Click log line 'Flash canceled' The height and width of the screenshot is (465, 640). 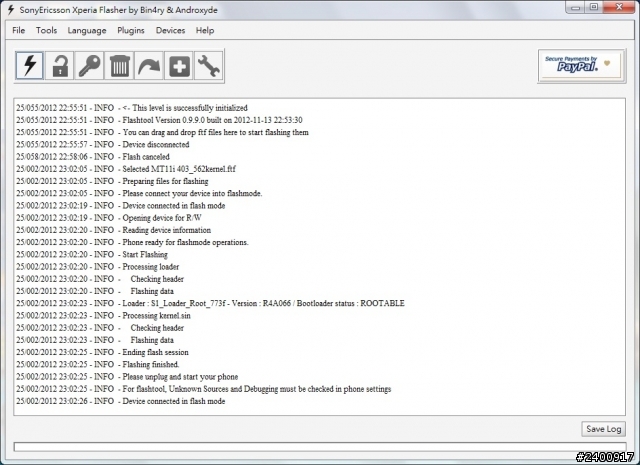point(93,157)
